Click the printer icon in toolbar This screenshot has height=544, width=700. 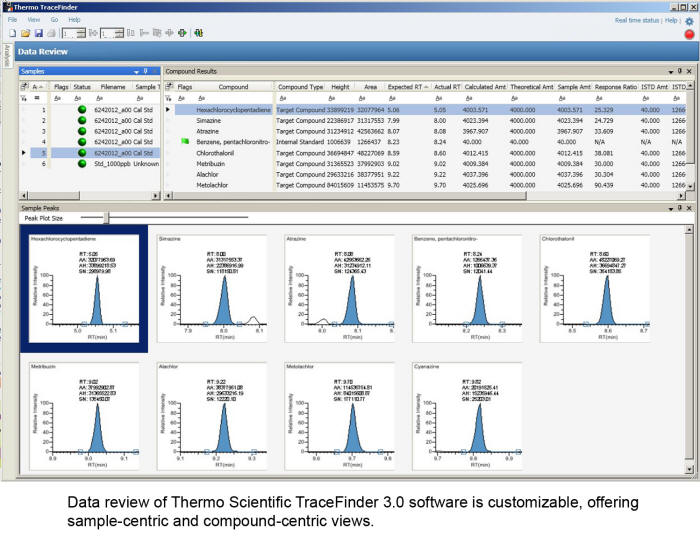(x=51, y=33)
